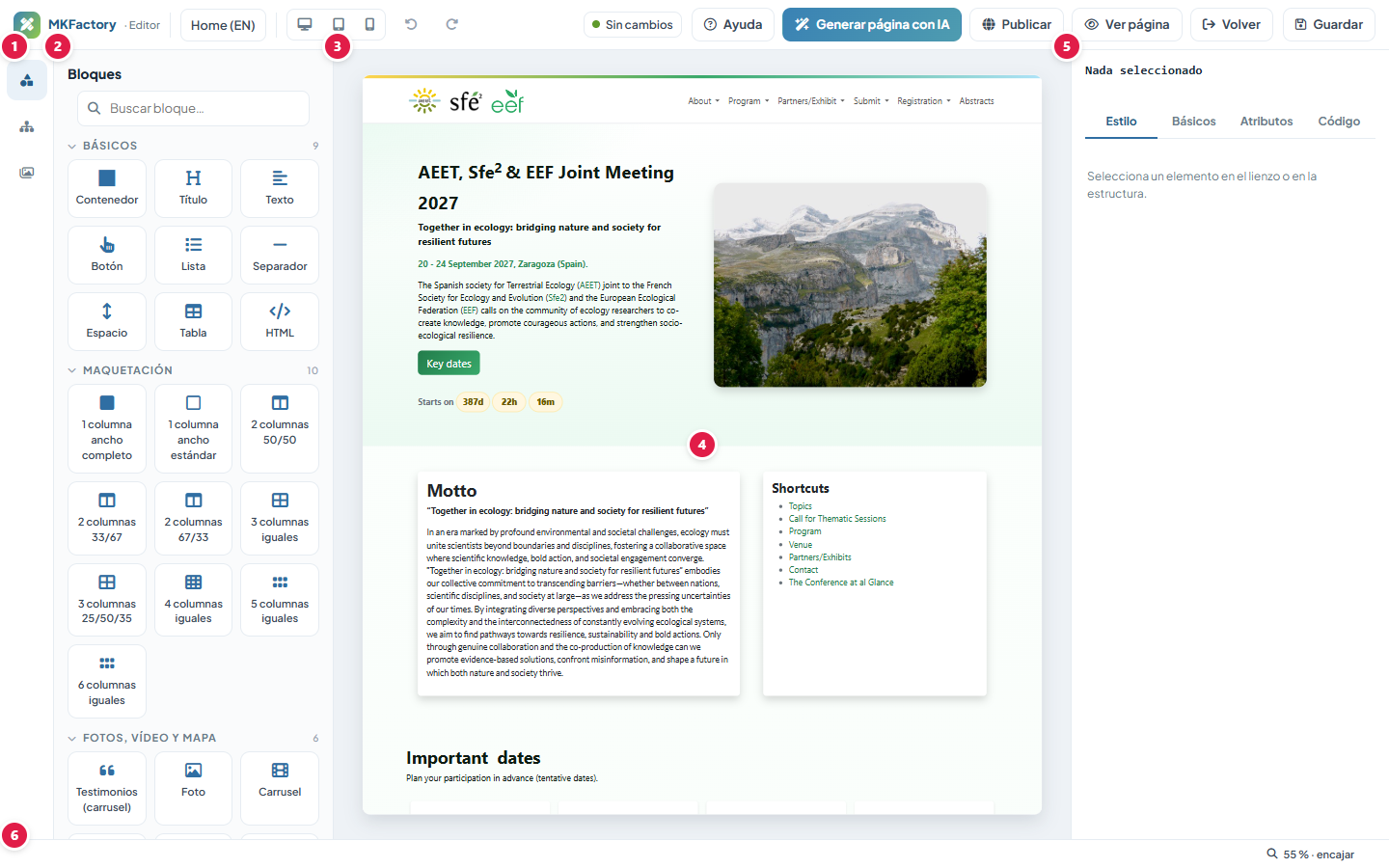Switch to desktop preview device
Screen dimensions: 1389x868
pyautogui.click(x=305, y=24)
